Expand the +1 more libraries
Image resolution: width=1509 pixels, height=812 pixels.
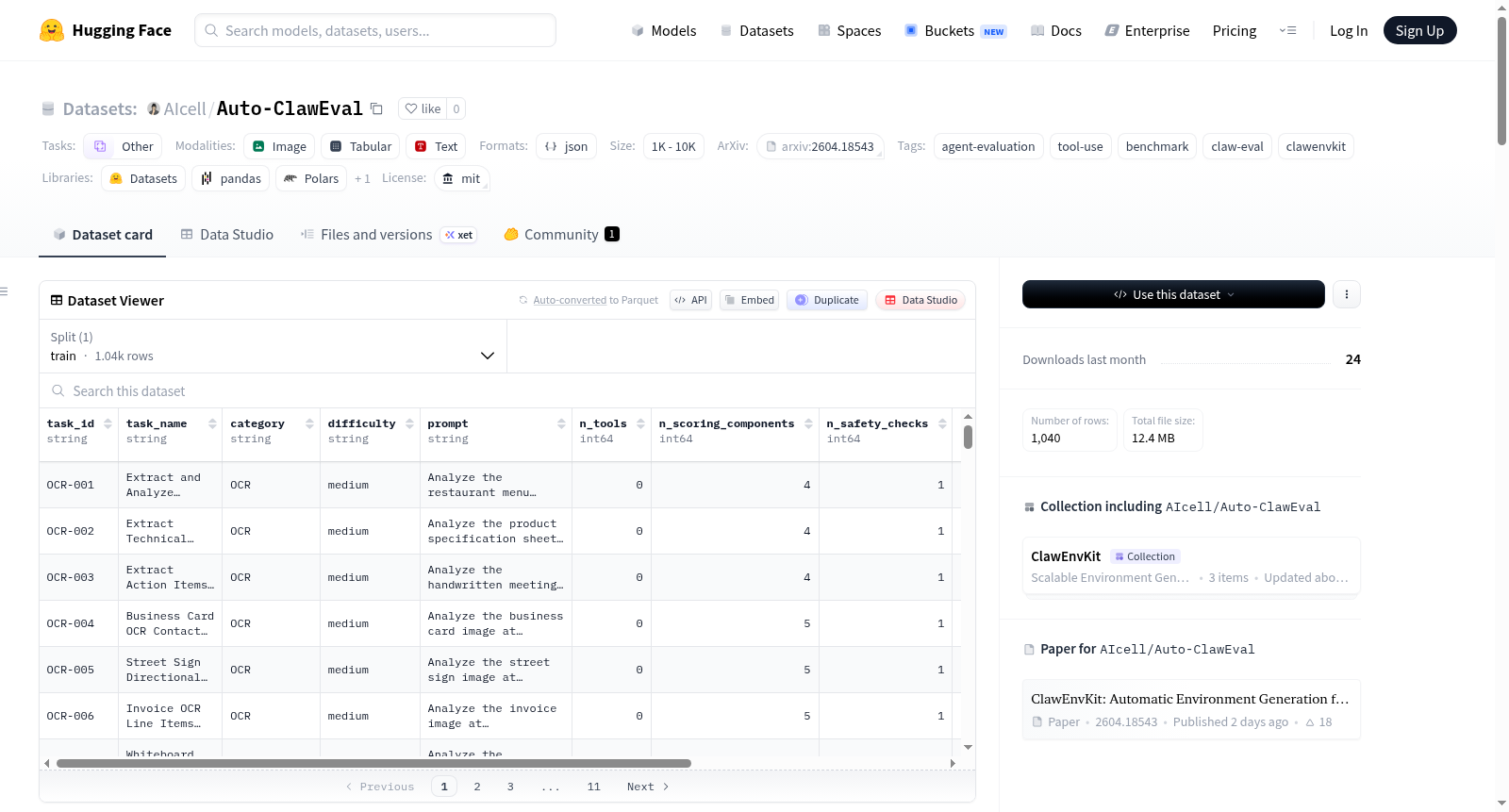(x=362, y=178)
